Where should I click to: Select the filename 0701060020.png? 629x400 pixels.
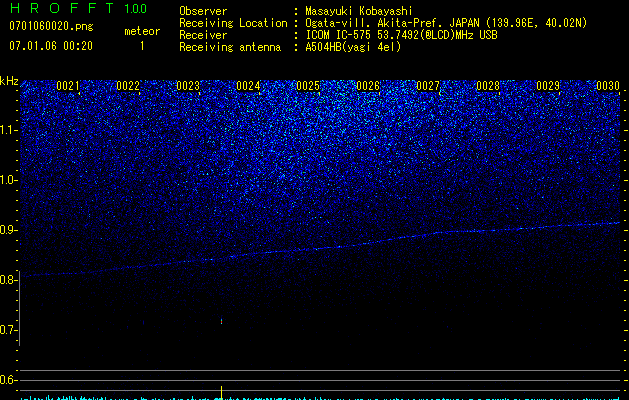click(51, 26)
